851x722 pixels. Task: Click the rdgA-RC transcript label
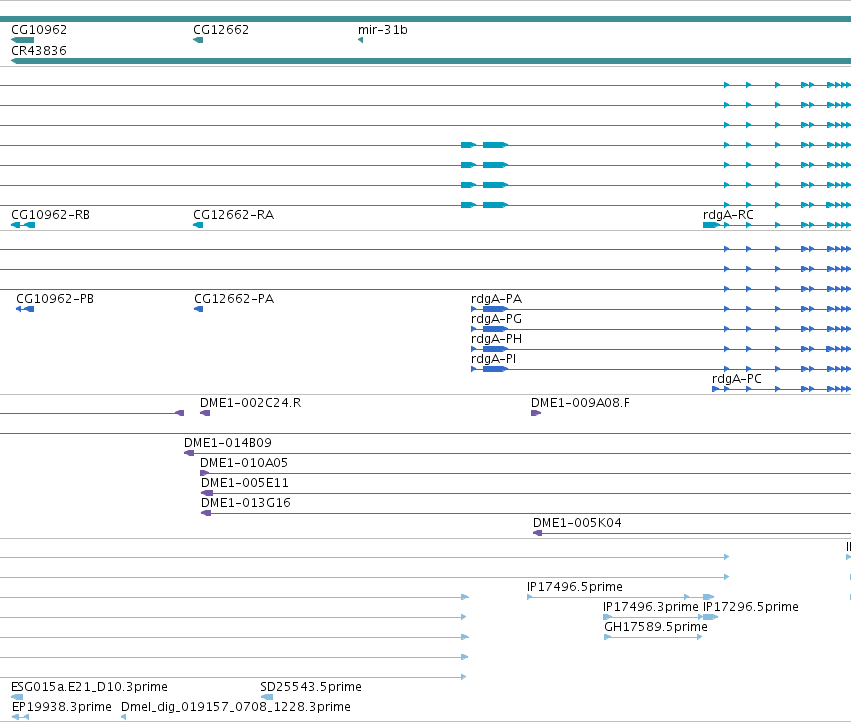(728, 215)
